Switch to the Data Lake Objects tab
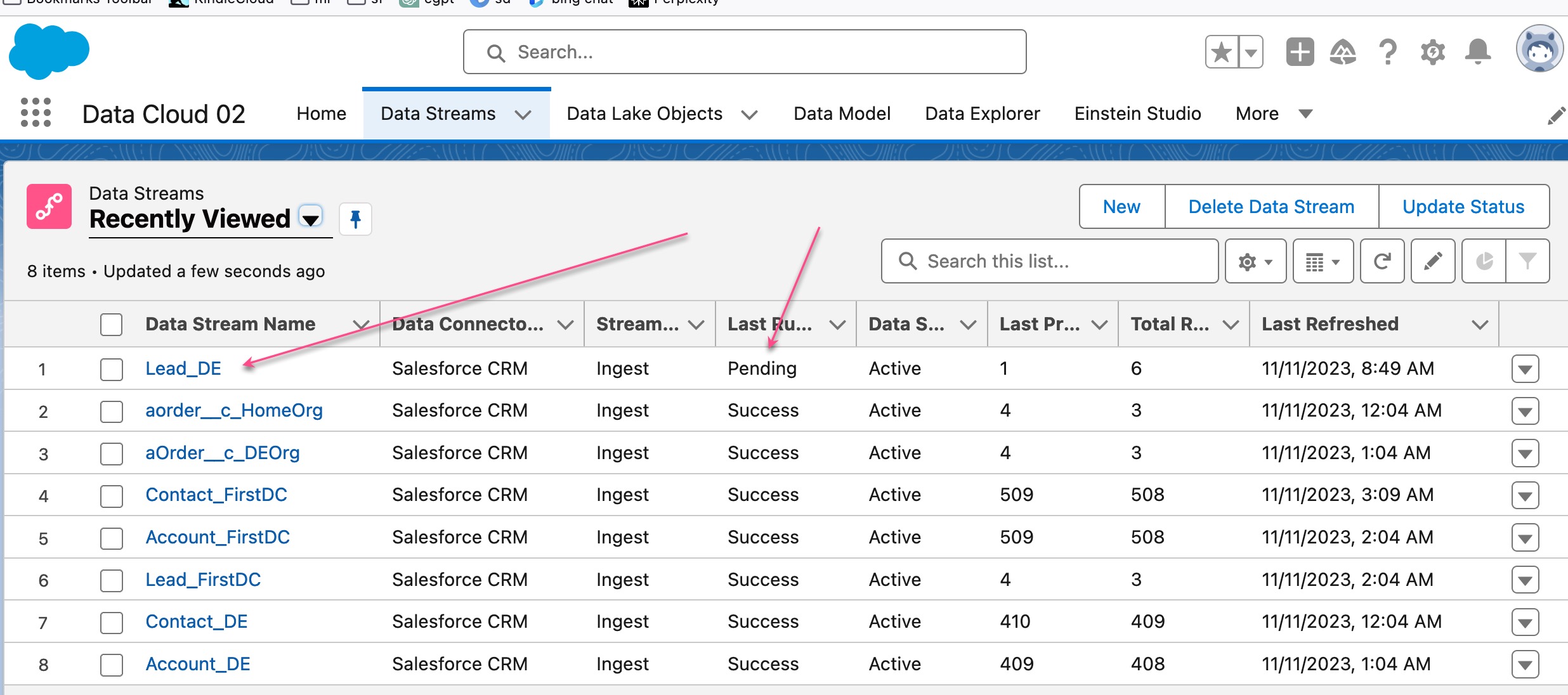Image resolution: width=1568 pixels, height=695 pixels. (644, 114)
